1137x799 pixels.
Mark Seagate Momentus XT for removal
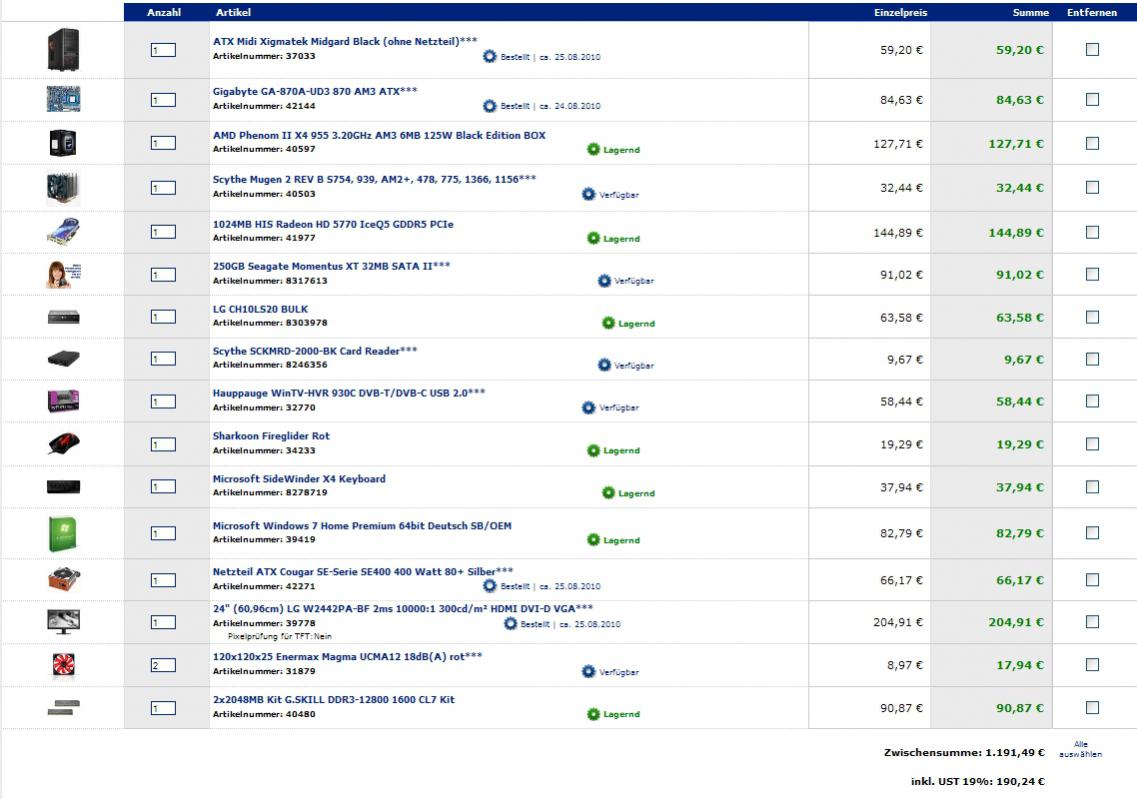click(x=1092, y=274)
